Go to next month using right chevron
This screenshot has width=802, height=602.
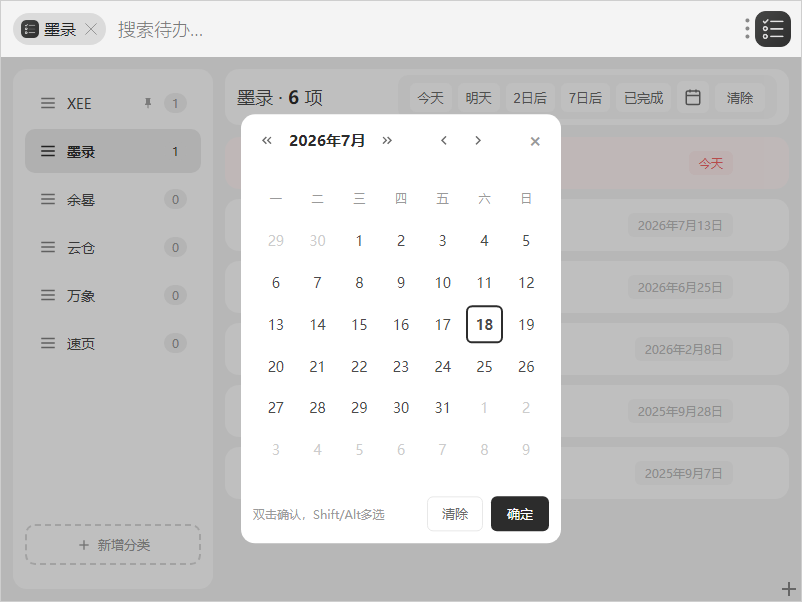click(478, 141)
